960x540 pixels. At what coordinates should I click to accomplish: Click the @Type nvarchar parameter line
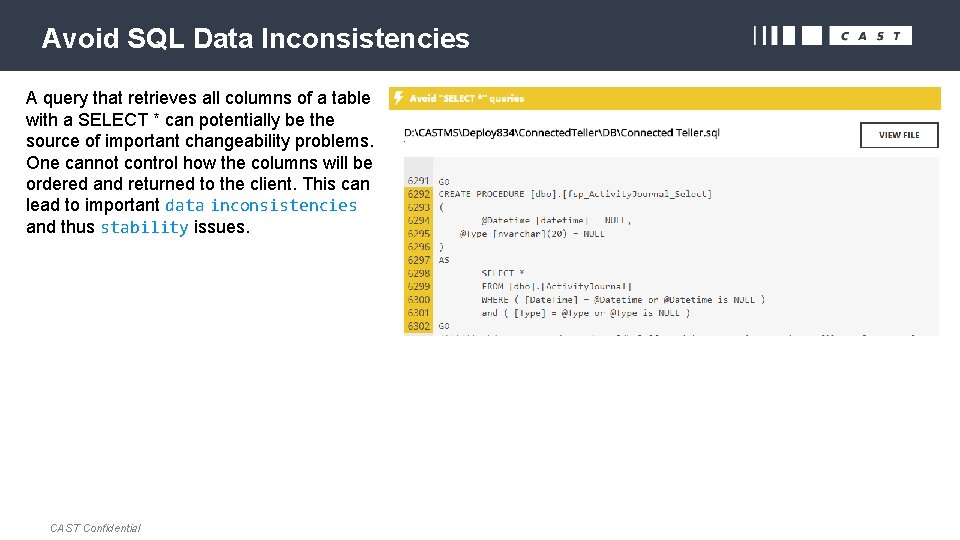point(532,233)
